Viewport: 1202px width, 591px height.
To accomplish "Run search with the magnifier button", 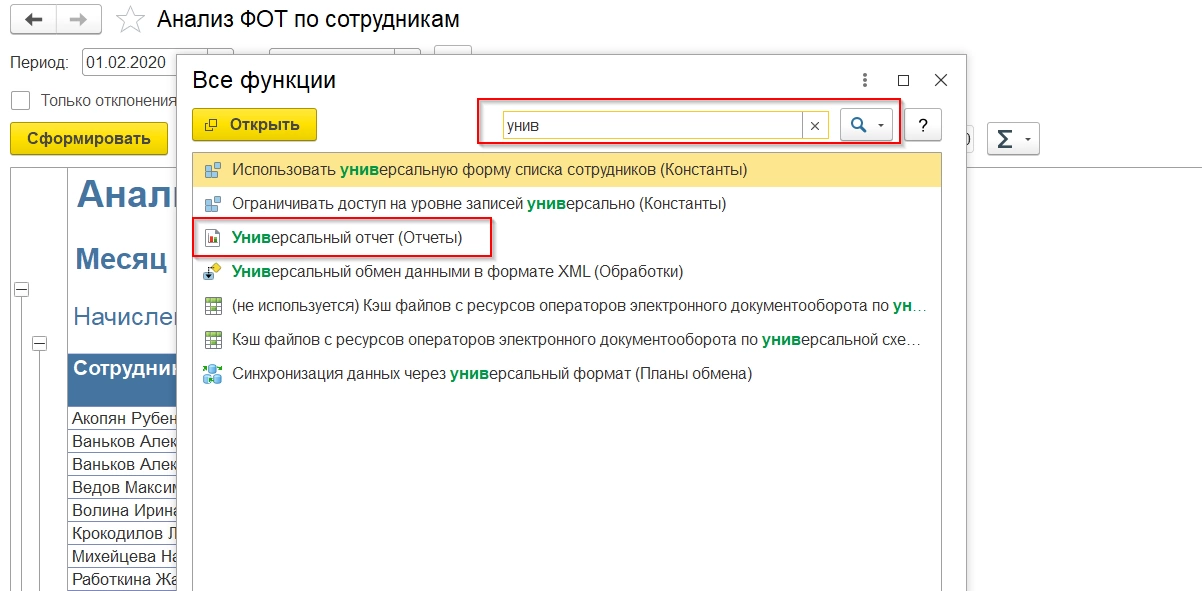I will pos(857,125).
